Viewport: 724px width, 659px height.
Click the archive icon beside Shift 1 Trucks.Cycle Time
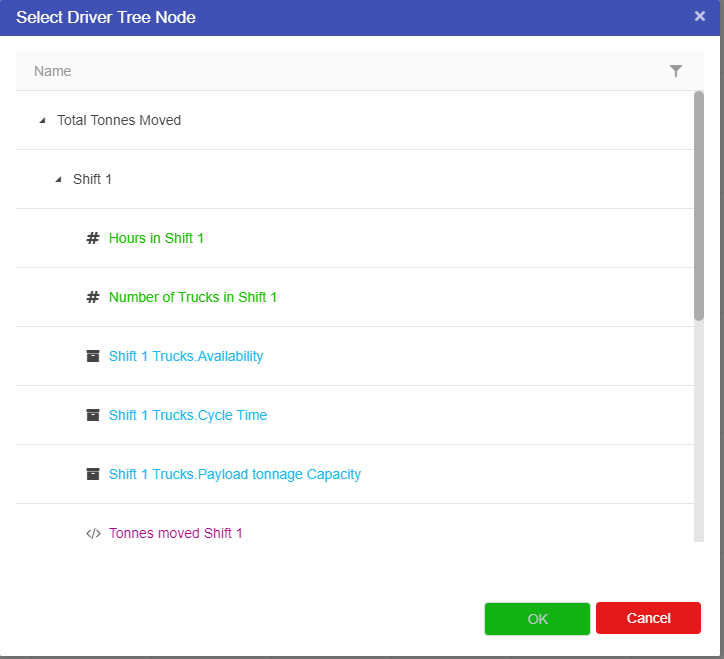tap(93, 415)
